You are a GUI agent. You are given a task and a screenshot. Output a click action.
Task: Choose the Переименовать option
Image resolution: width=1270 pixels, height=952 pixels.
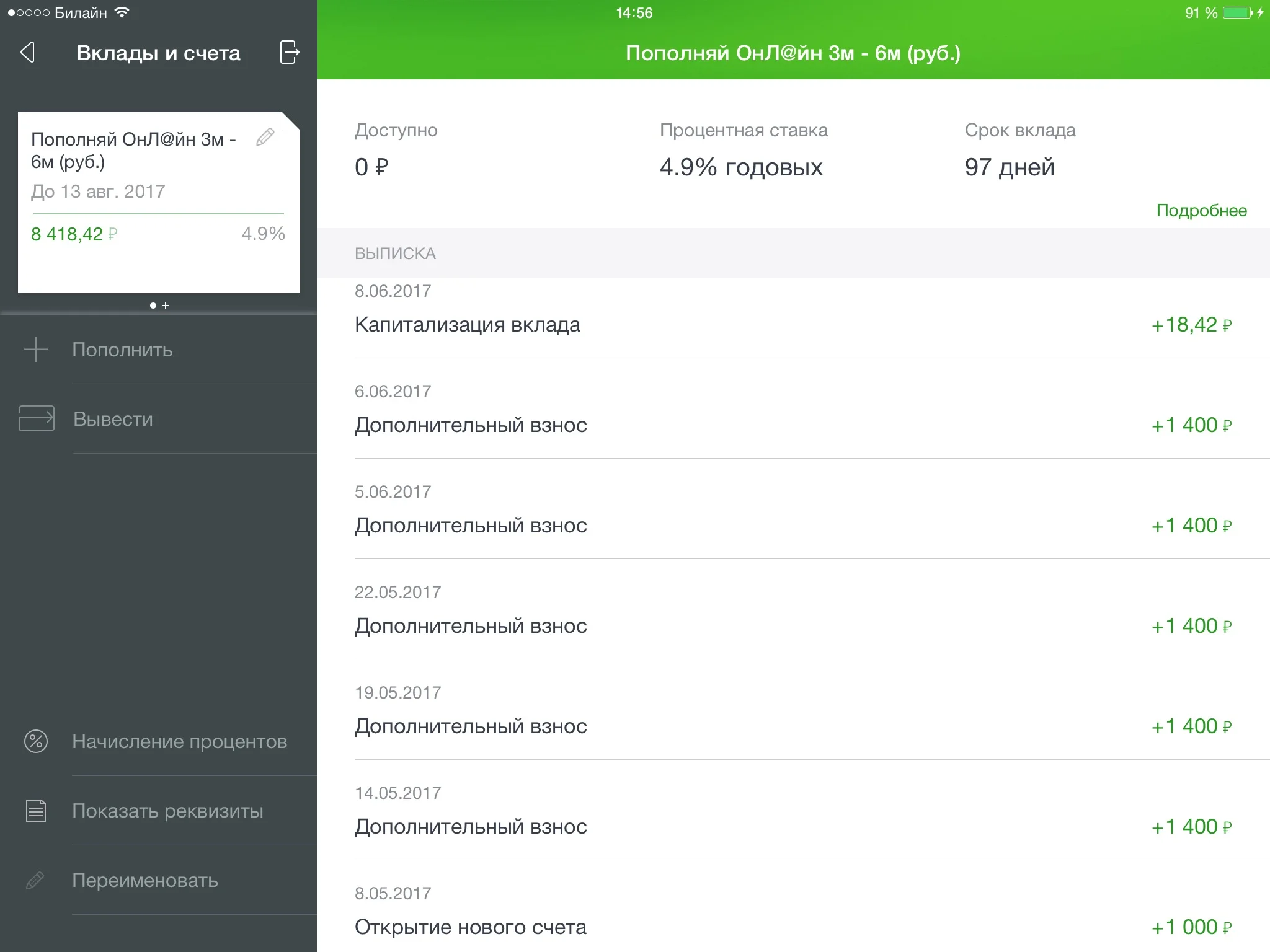click(x=145, y=880)
